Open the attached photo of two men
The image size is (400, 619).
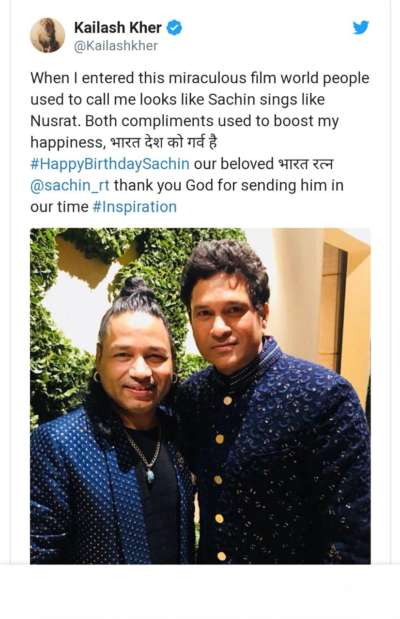tap(200, 396)
